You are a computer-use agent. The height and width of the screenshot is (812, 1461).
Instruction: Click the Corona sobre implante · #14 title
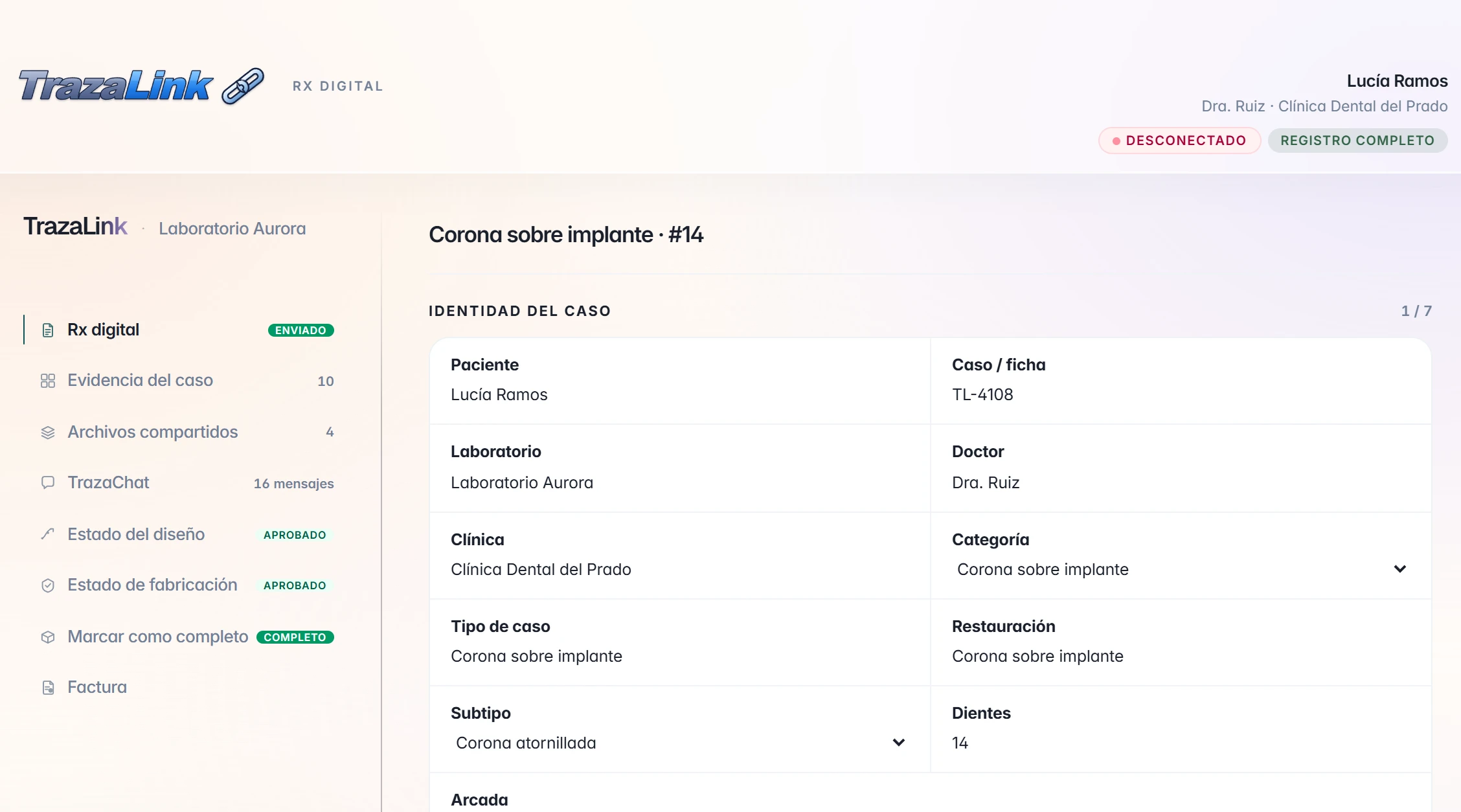coord(566,234)
